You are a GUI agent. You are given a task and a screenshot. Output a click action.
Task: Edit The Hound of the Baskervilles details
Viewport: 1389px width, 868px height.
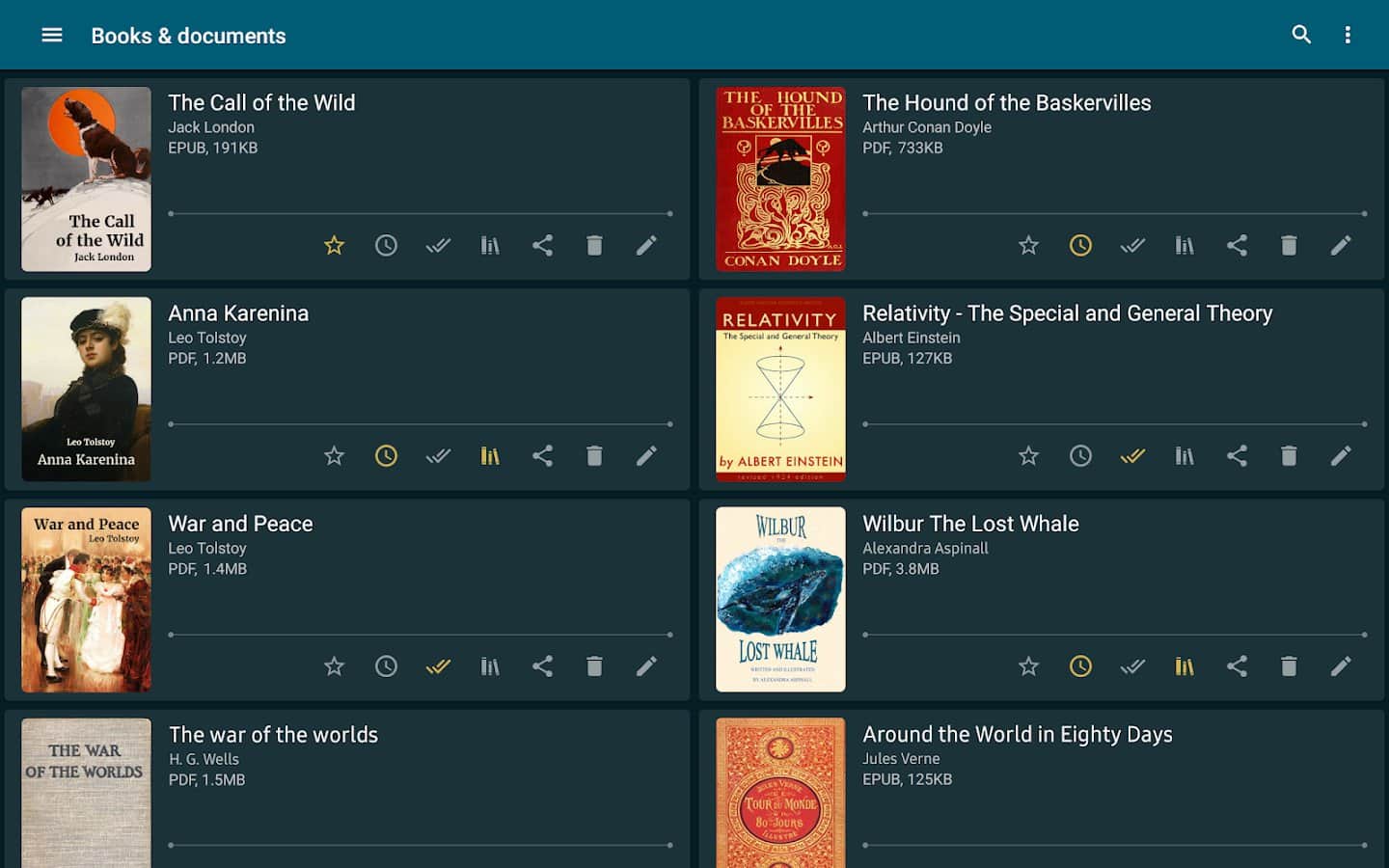pyautogui.click(x=1341, y=245)
